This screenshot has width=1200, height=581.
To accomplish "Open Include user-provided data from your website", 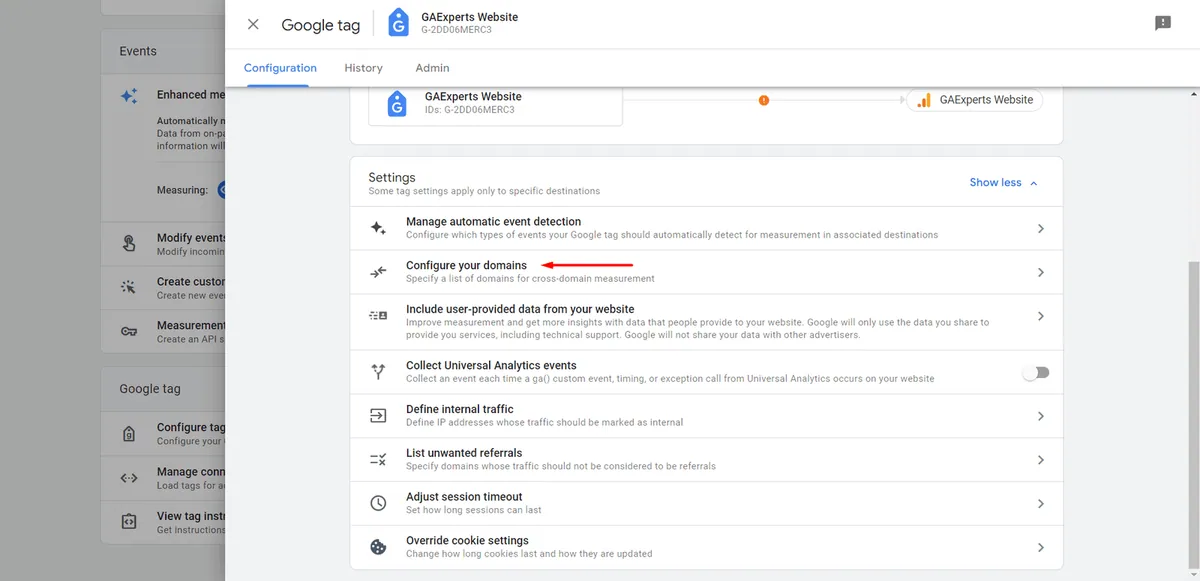I will 706,322.
